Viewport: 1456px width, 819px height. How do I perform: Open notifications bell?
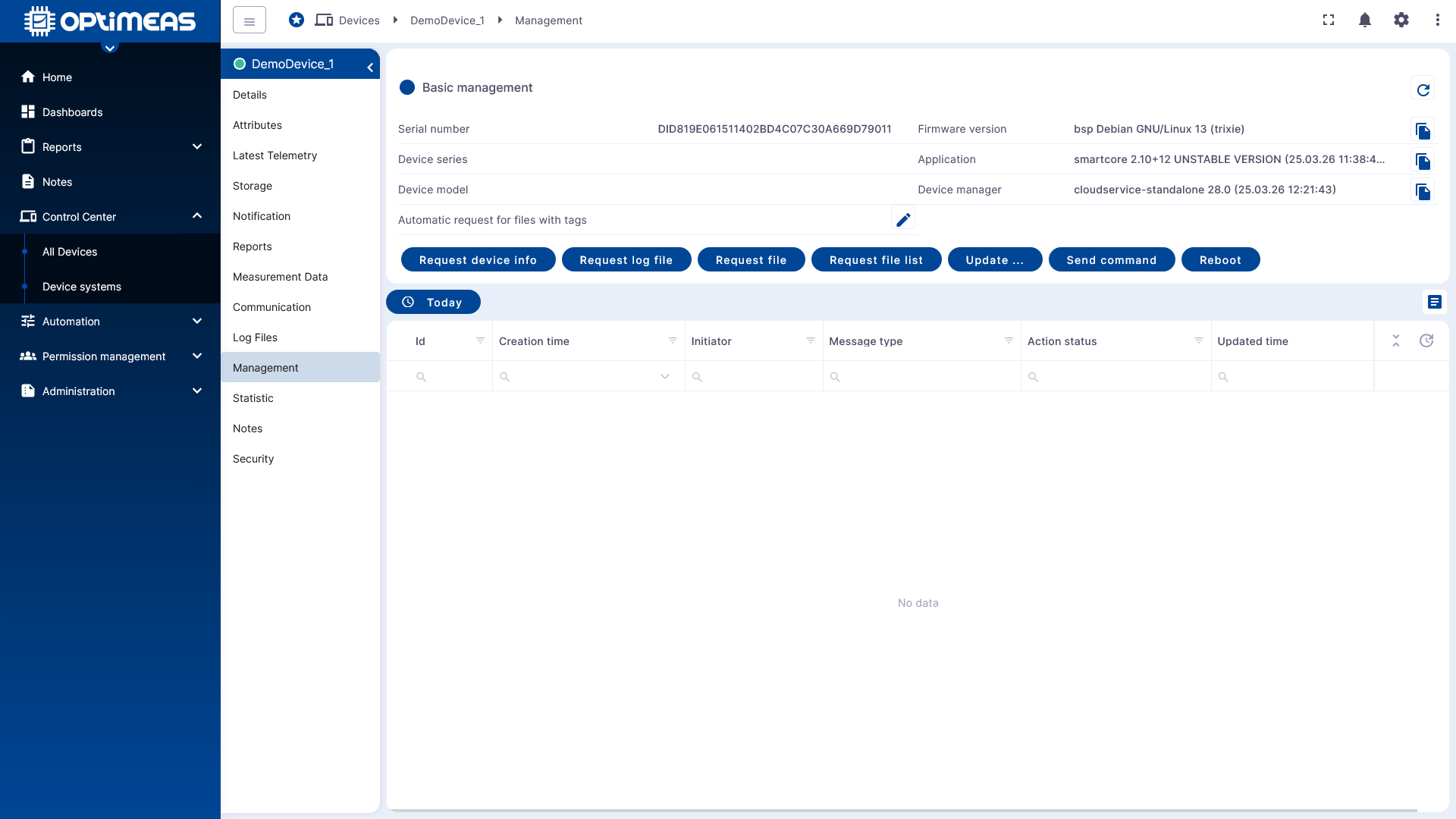[1365, 20]
